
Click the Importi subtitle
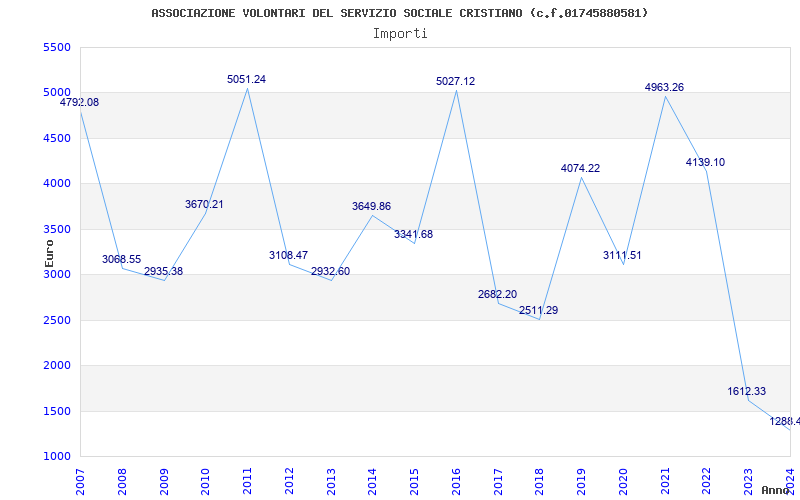pyautogui.click(x=400, y=34)
